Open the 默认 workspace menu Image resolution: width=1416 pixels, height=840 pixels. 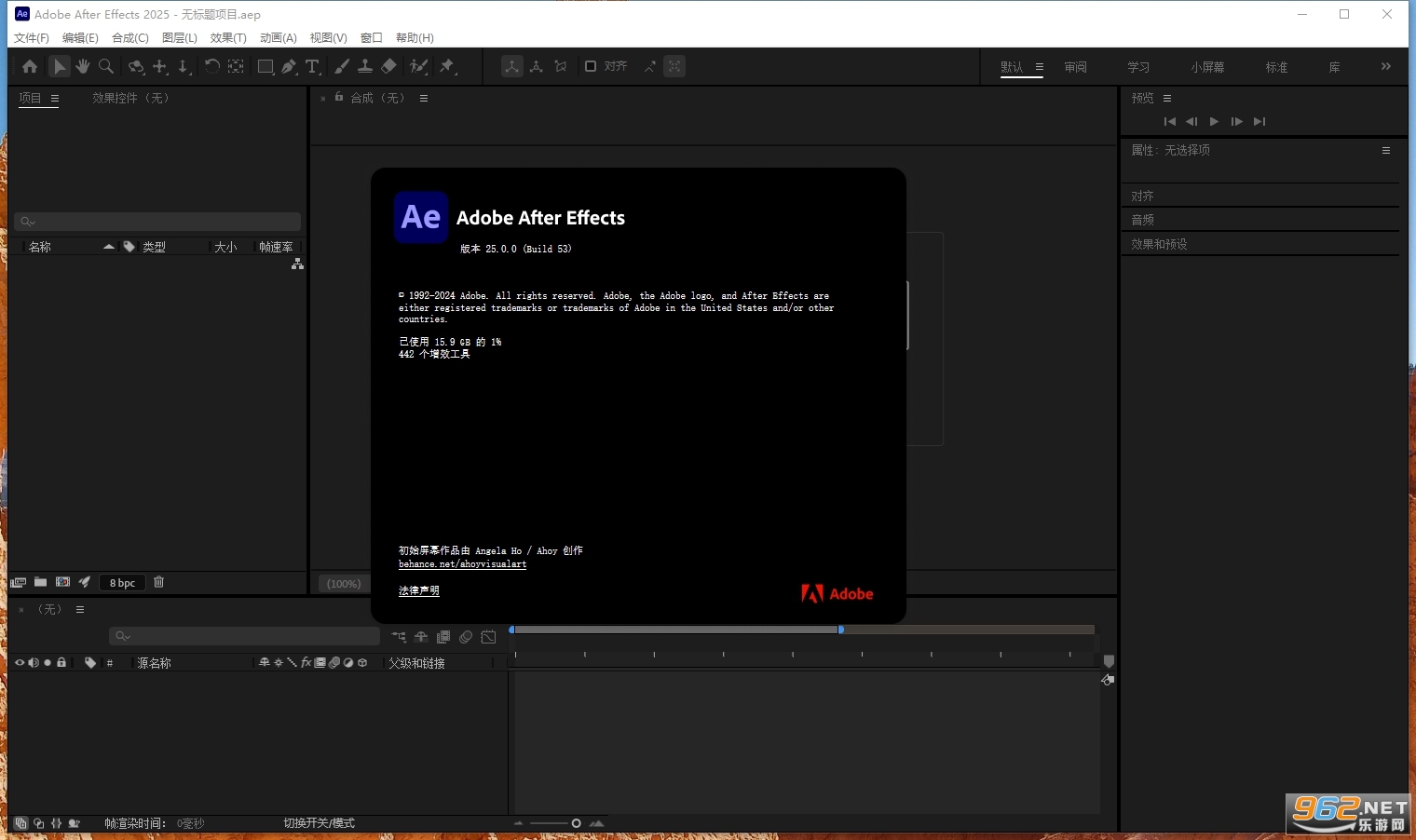click(x=1040, y=67)
